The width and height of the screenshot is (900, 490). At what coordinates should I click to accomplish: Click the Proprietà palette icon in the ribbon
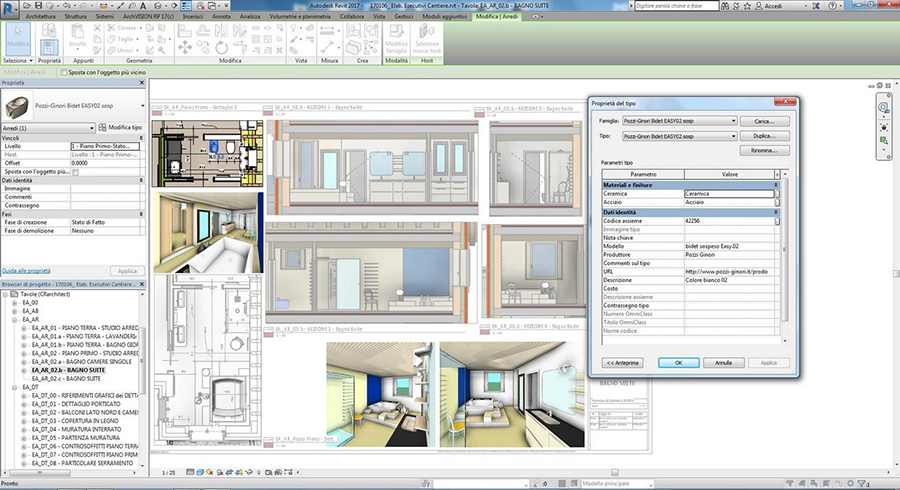[x=49, y=48]
